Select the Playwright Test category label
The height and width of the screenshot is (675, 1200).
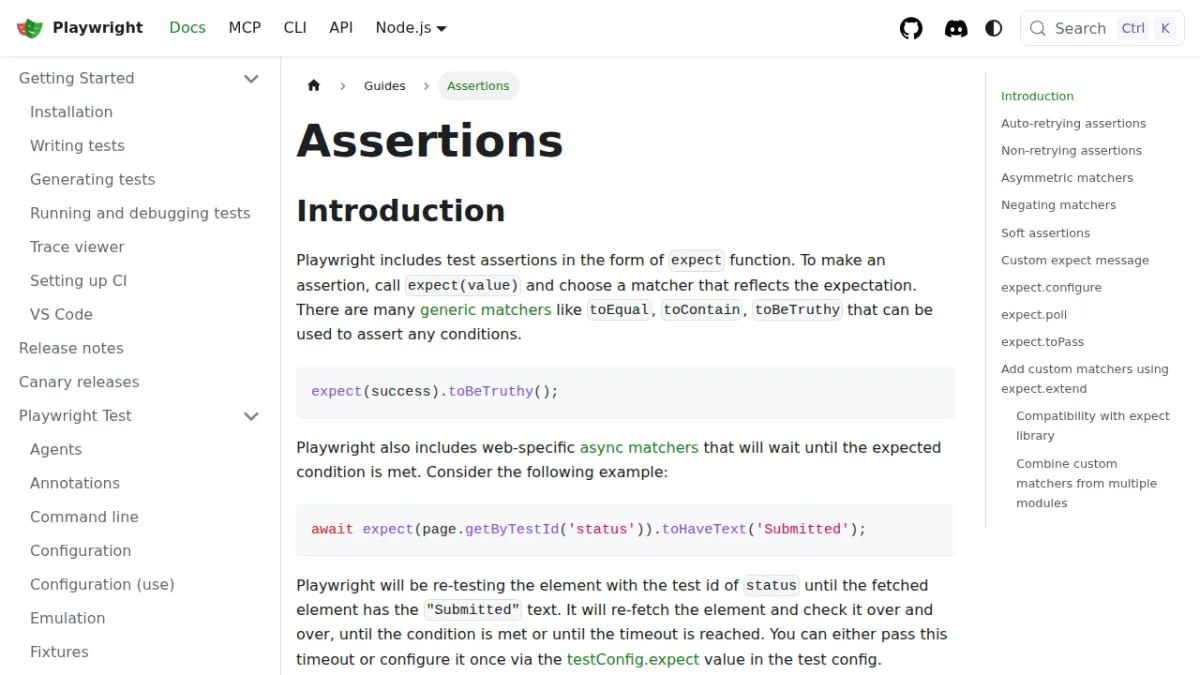point(75,416)
